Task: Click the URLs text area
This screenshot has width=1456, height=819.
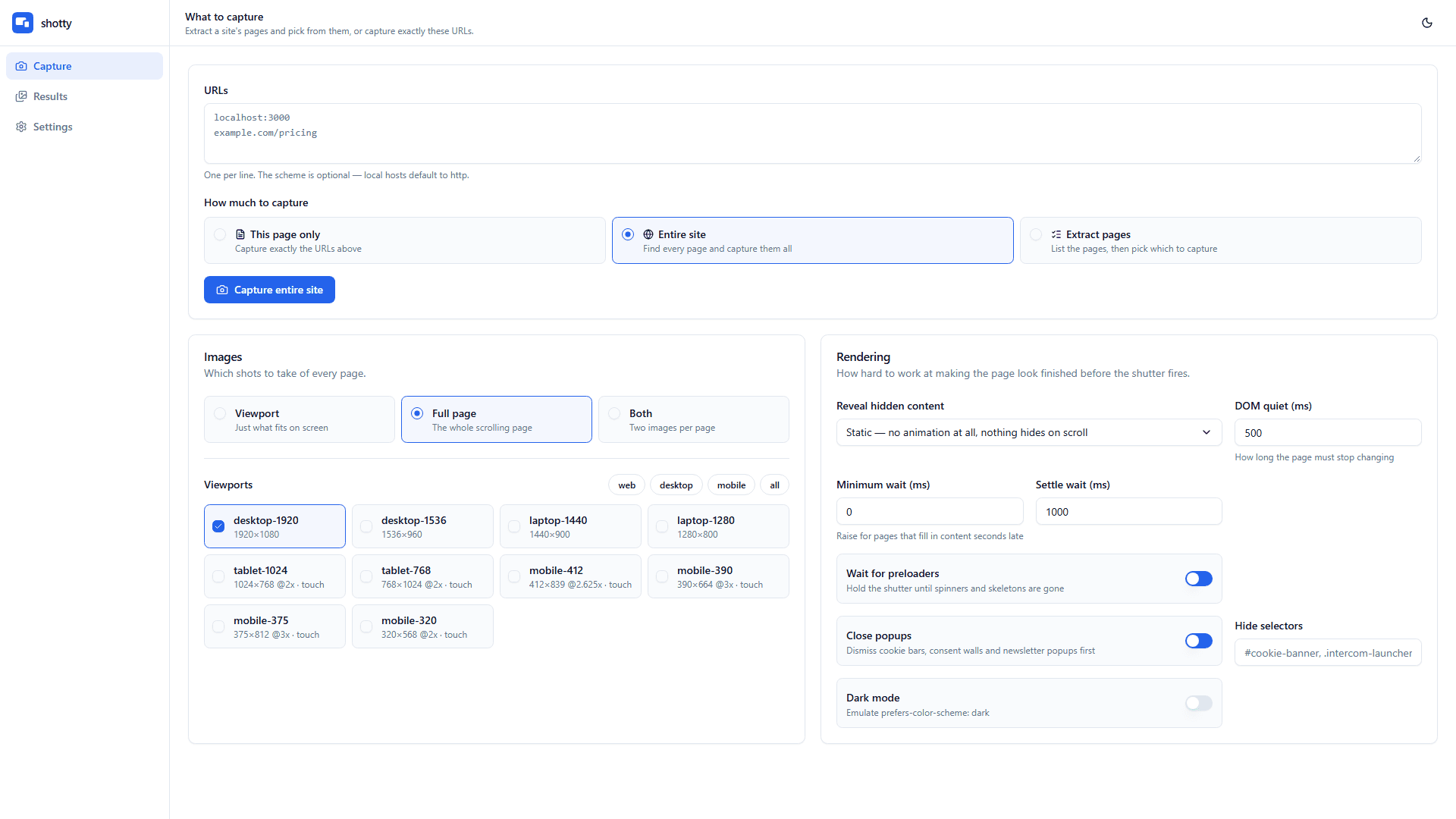Action: [x=812, y=133]
